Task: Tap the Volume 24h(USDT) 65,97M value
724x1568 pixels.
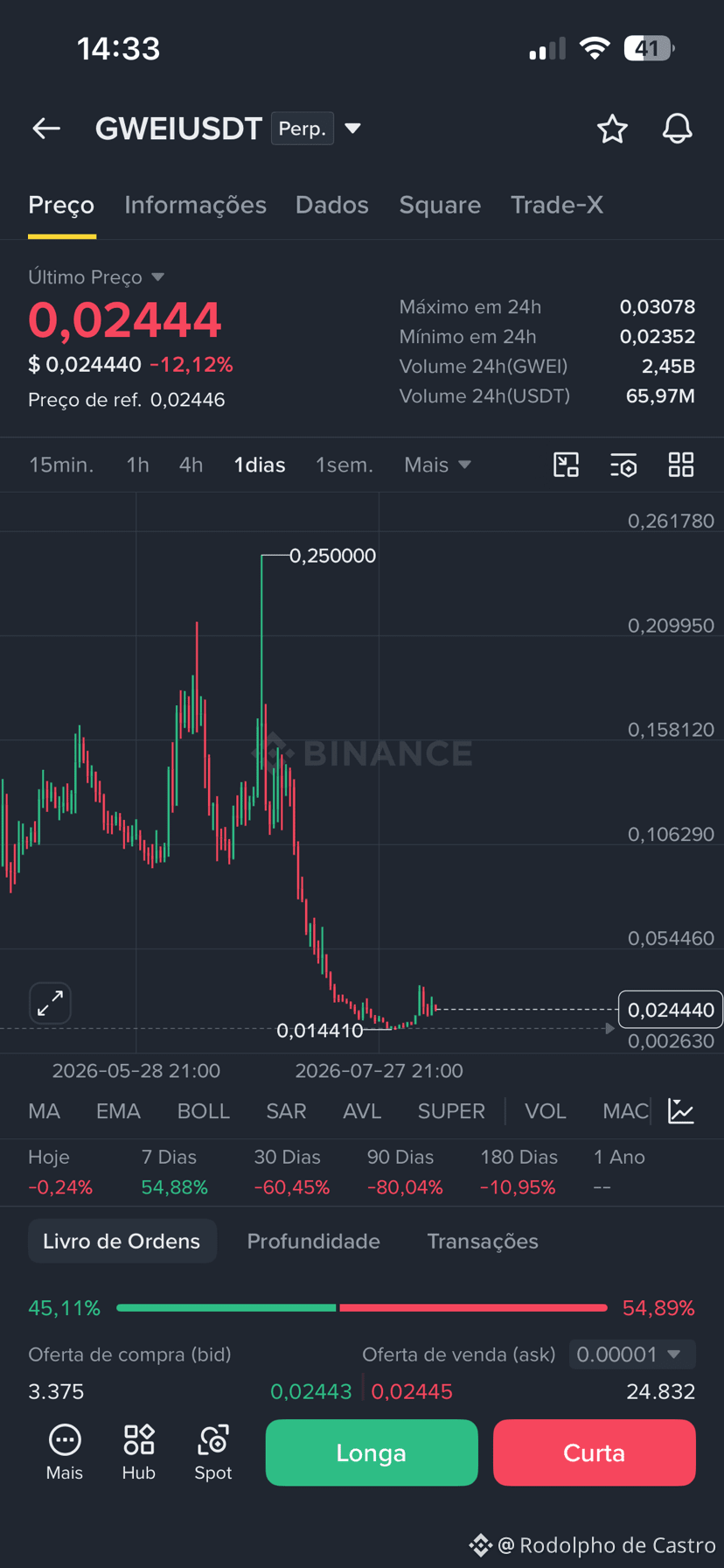Action: coord(660,396)
